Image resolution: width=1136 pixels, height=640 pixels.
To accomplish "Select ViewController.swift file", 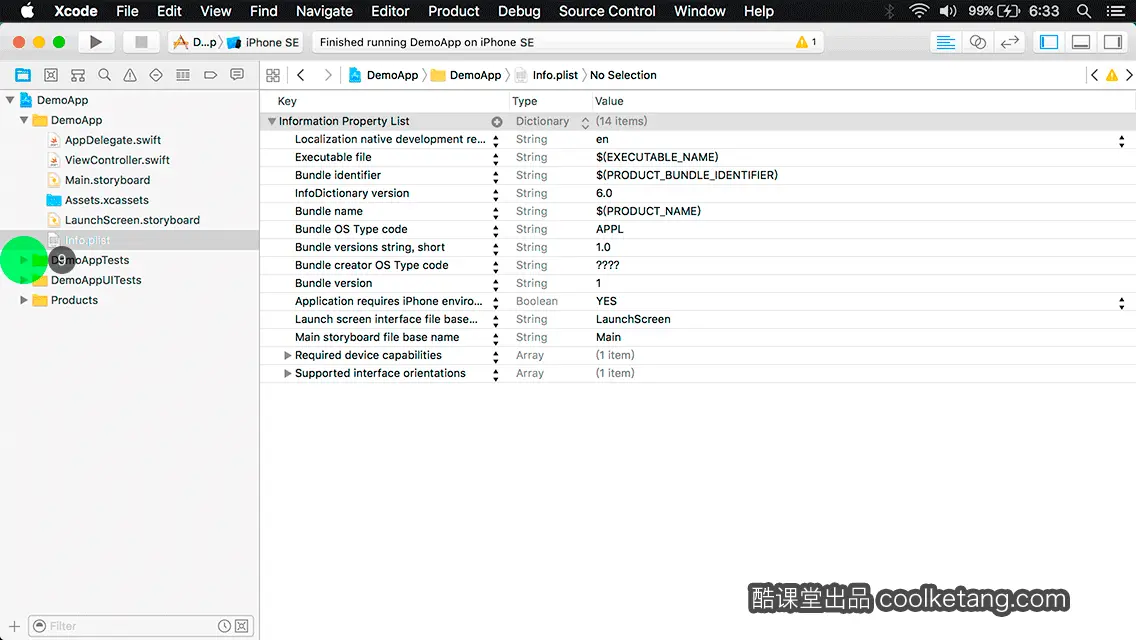I will [x=117, y=160].
